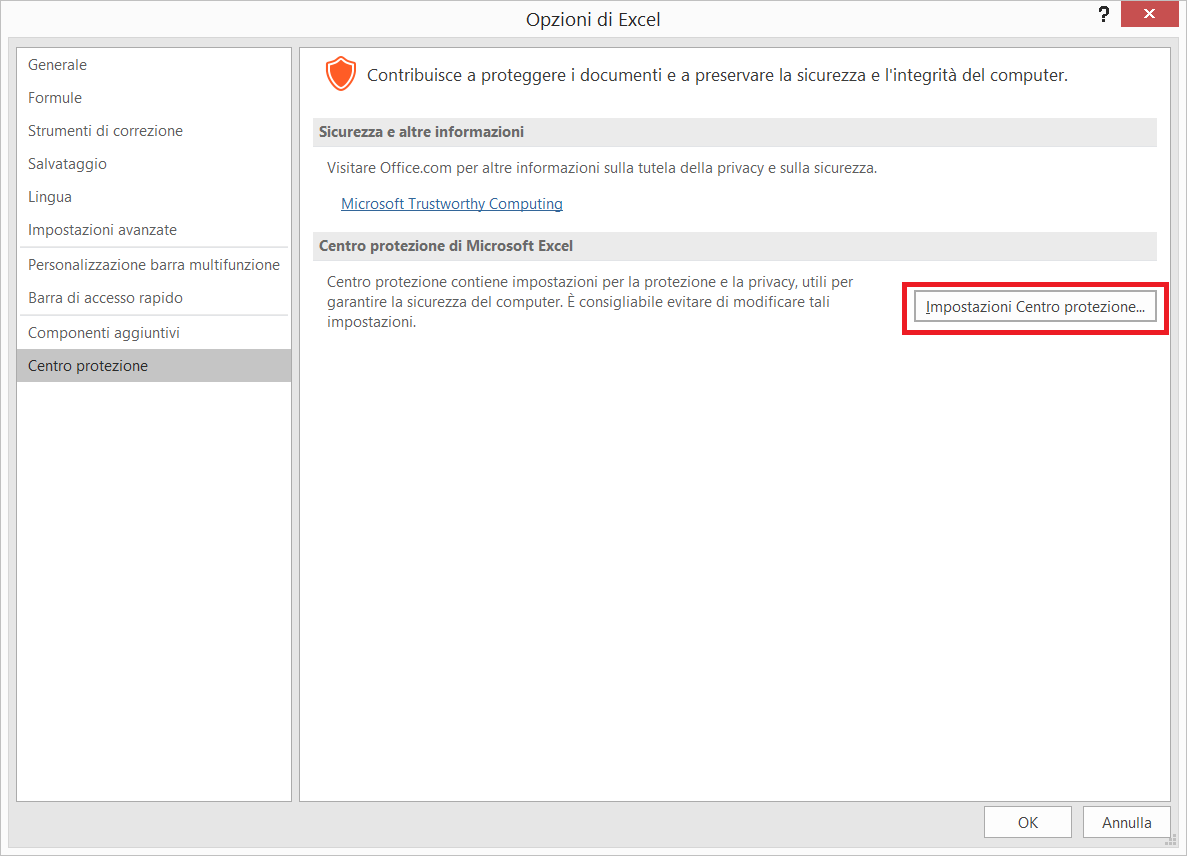Go to Strumenti di correzione settings

pos(154,131)
